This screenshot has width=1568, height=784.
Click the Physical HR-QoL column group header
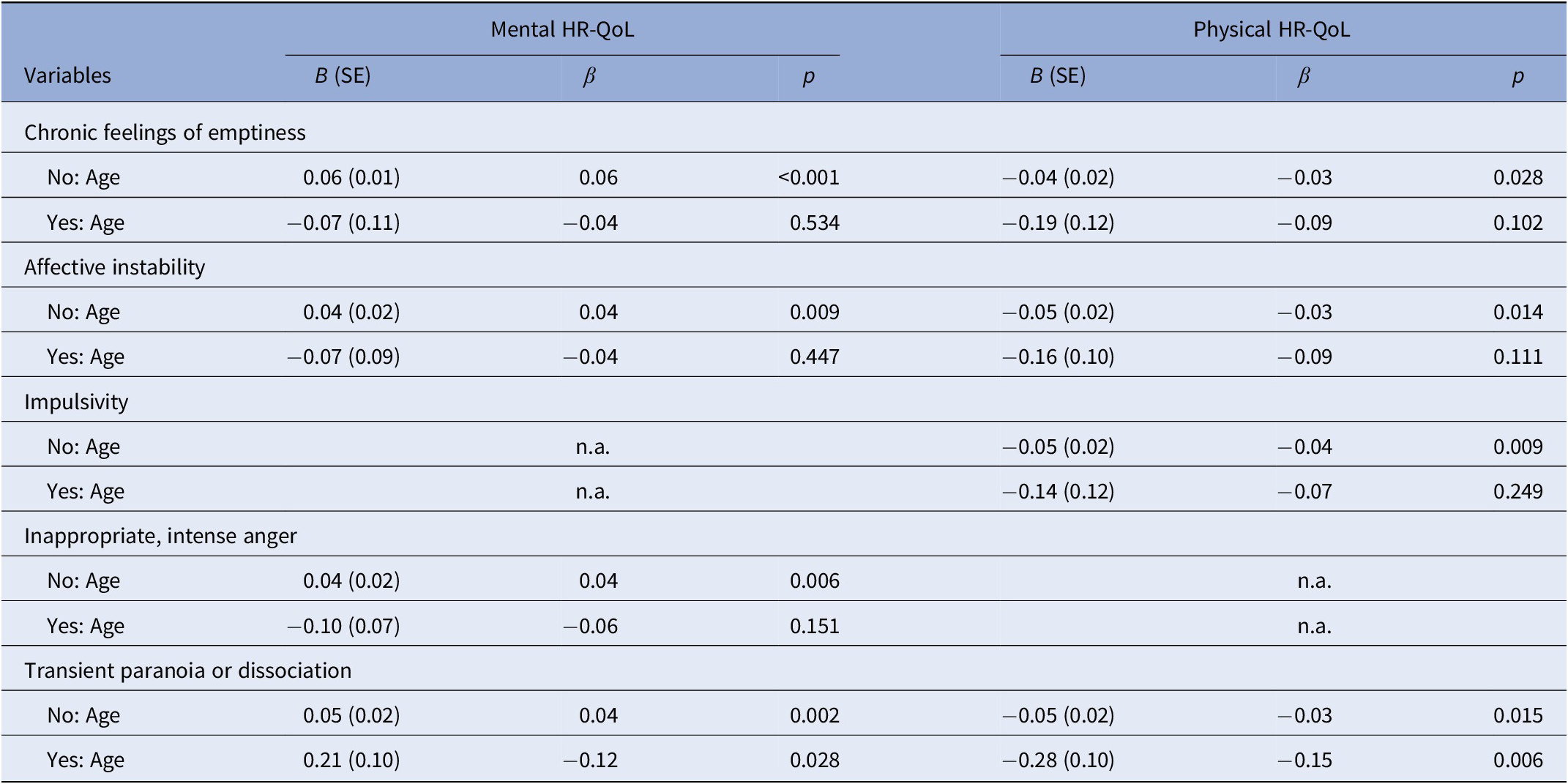1272,29
